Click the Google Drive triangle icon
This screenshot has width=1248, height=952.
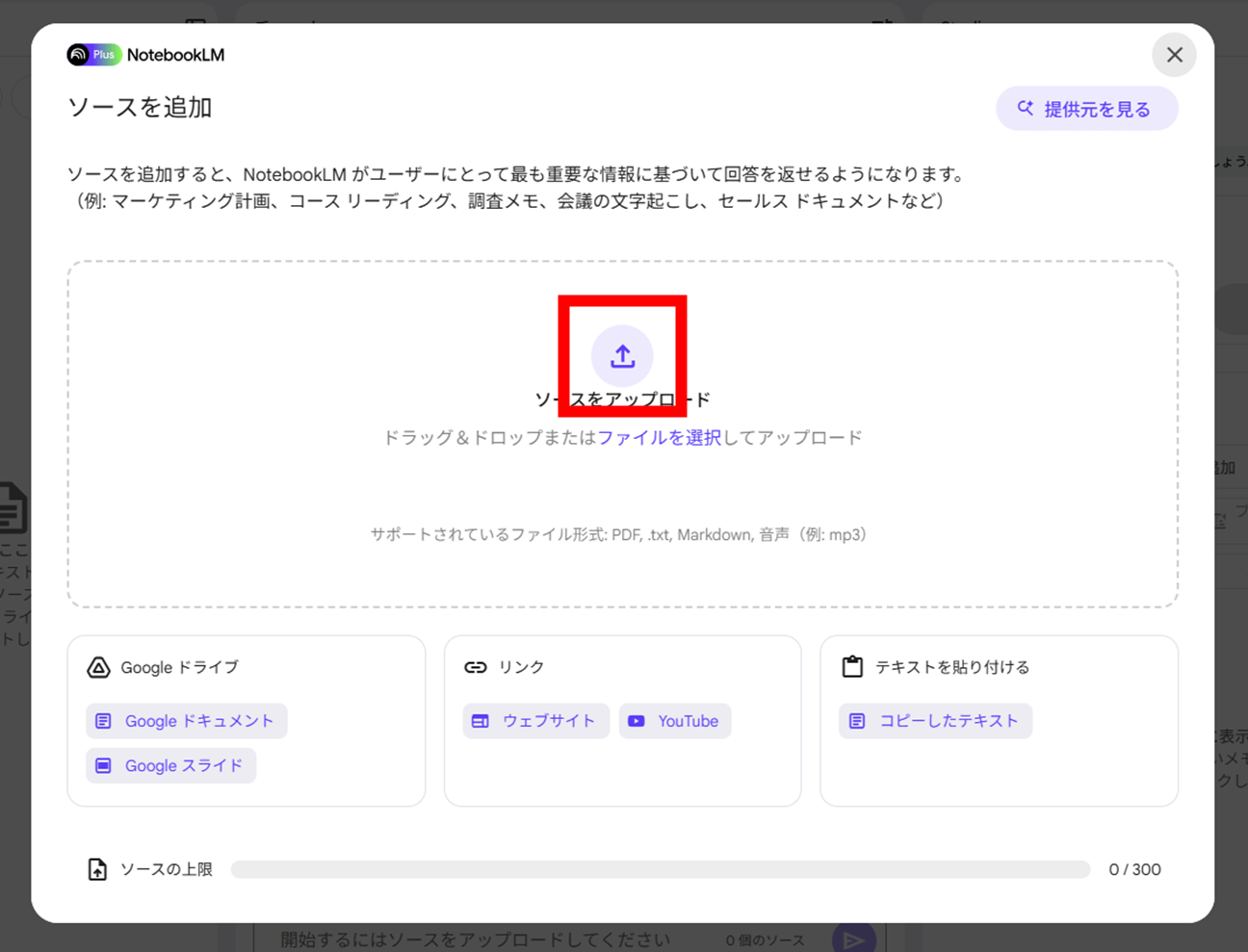(x=98, y=667)
